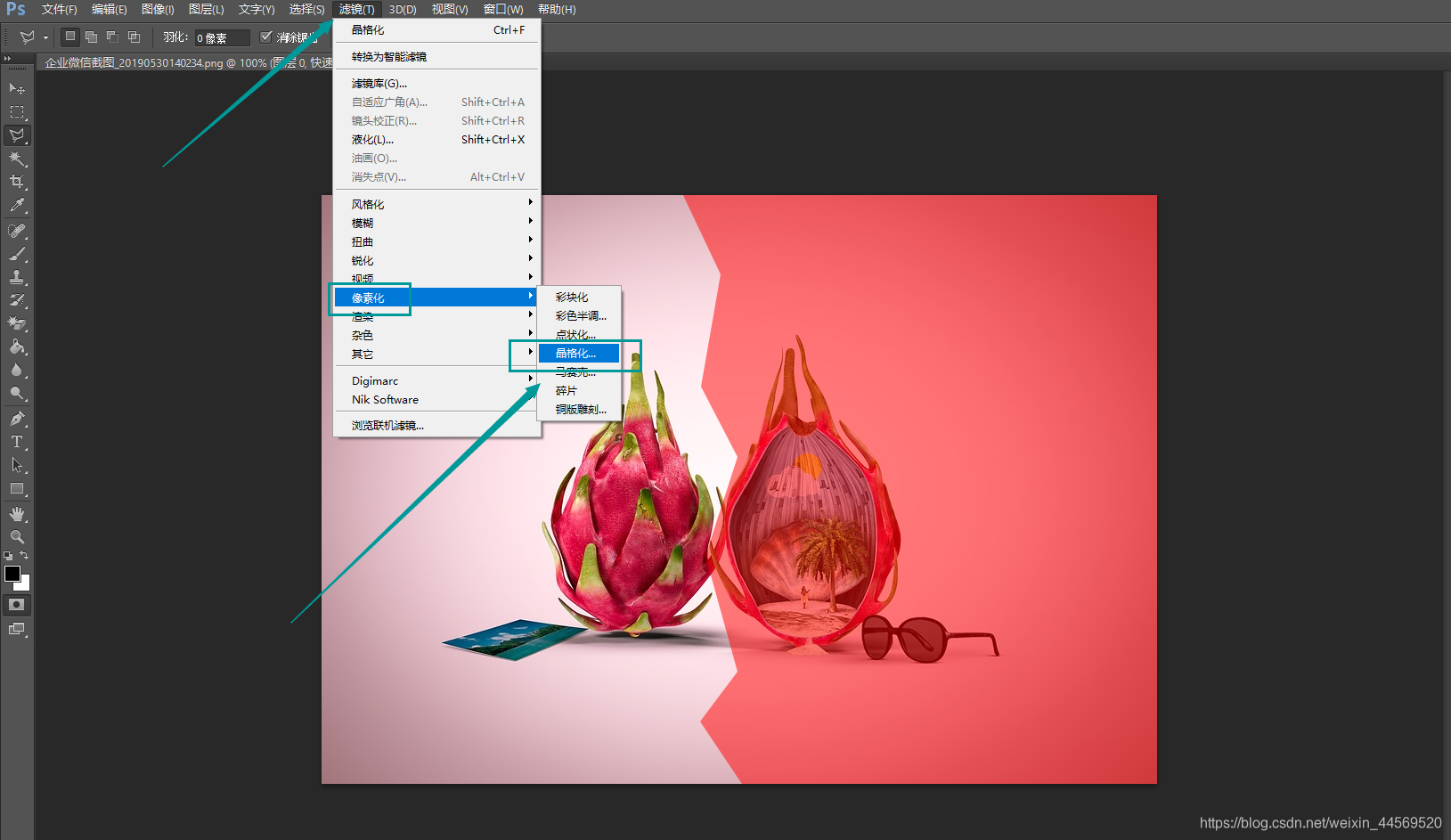Reset default foreground and background colors
The width and height of the screenshot is (1451, 840).
(8, 555)
